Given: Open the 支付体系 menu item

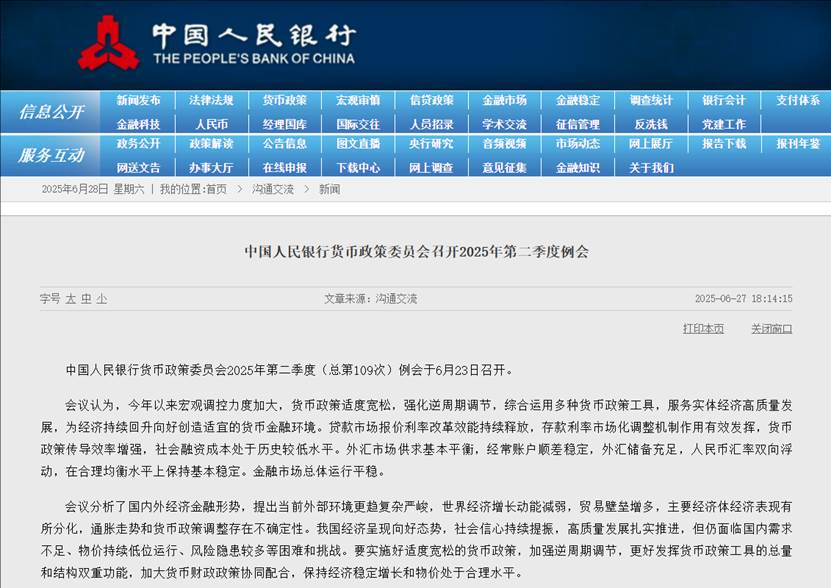Looking at the screenshot, I should pos(798,100).
